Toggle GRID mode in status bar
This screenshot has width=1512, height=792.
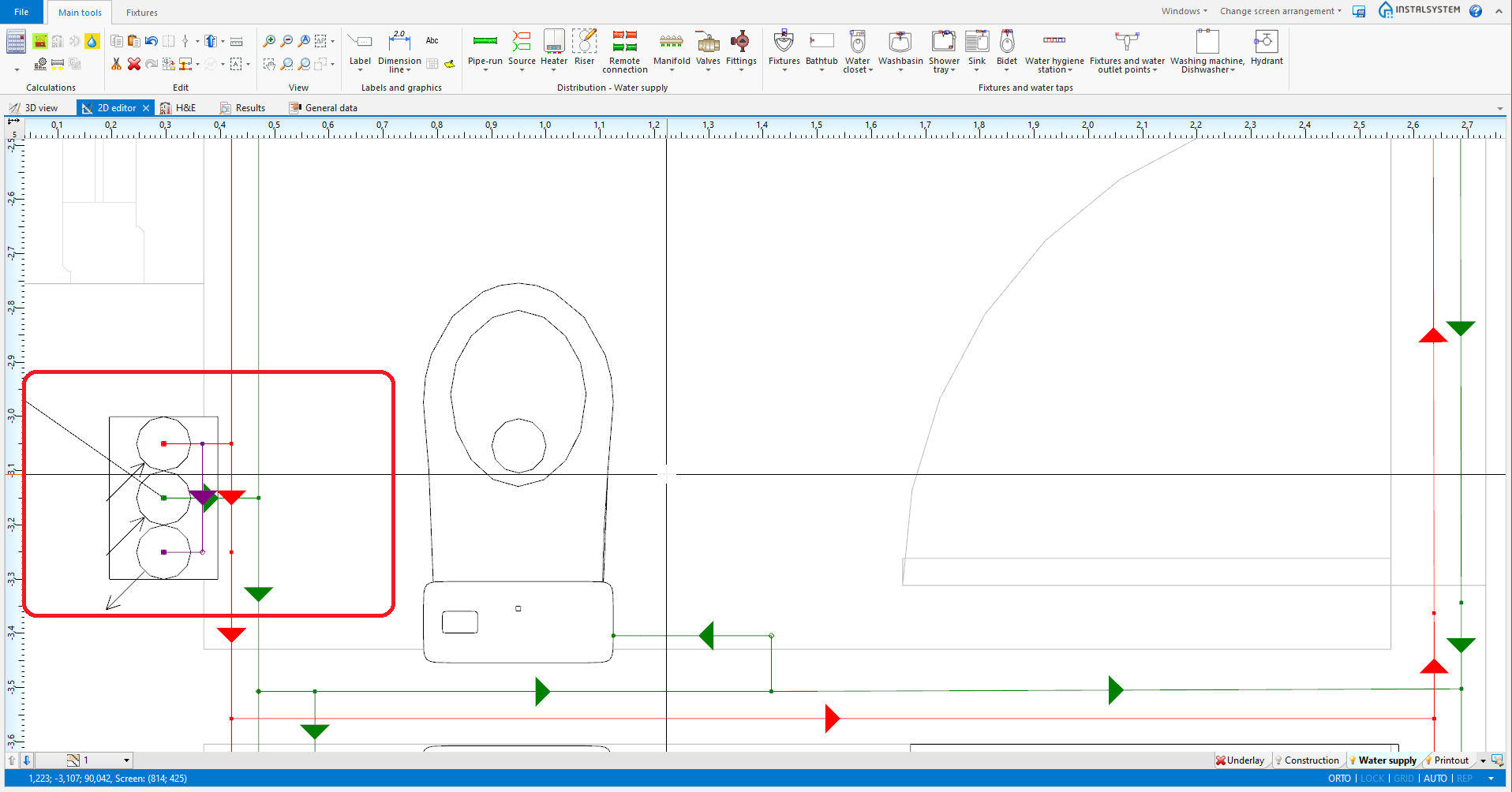(1403, 779)
